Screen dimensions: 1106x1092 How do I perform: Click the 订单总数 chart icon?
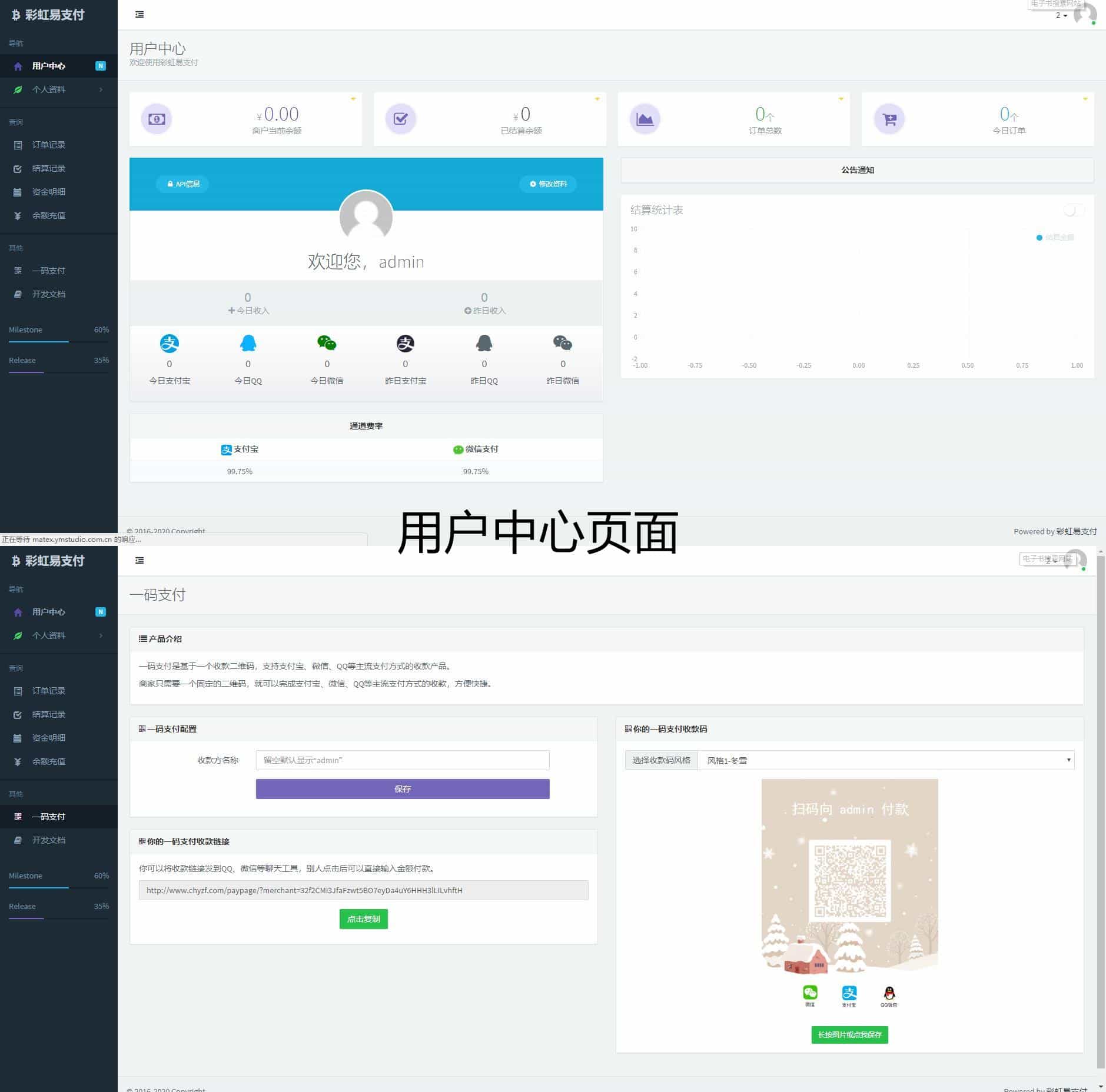pos(645,119)
